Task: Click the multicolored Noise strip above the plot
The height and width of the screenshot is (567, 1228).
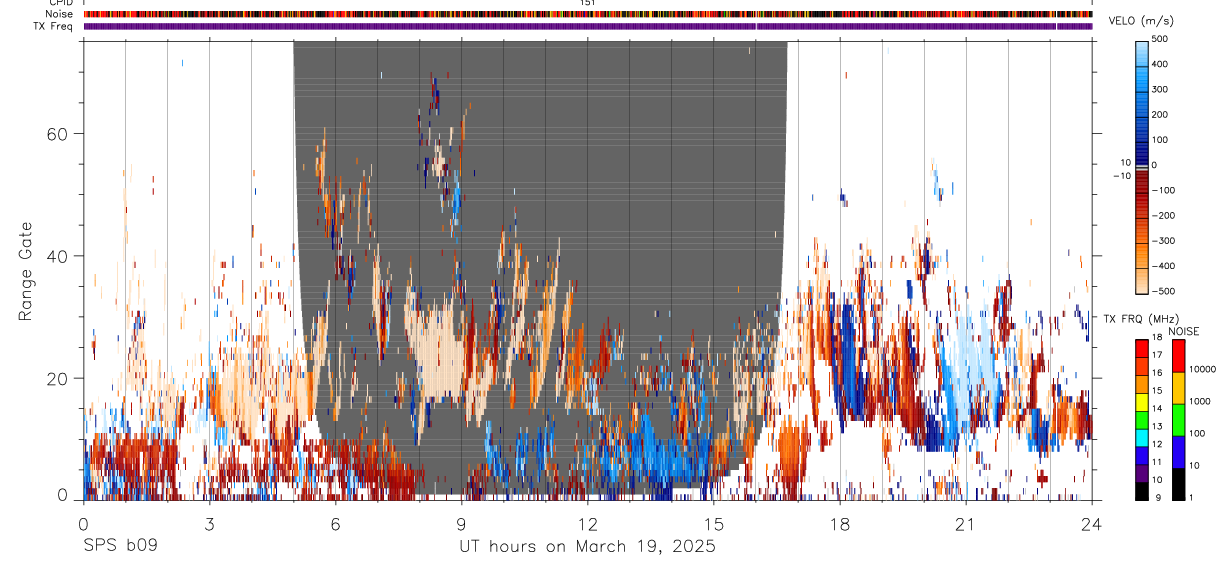Action: point(588,15)
